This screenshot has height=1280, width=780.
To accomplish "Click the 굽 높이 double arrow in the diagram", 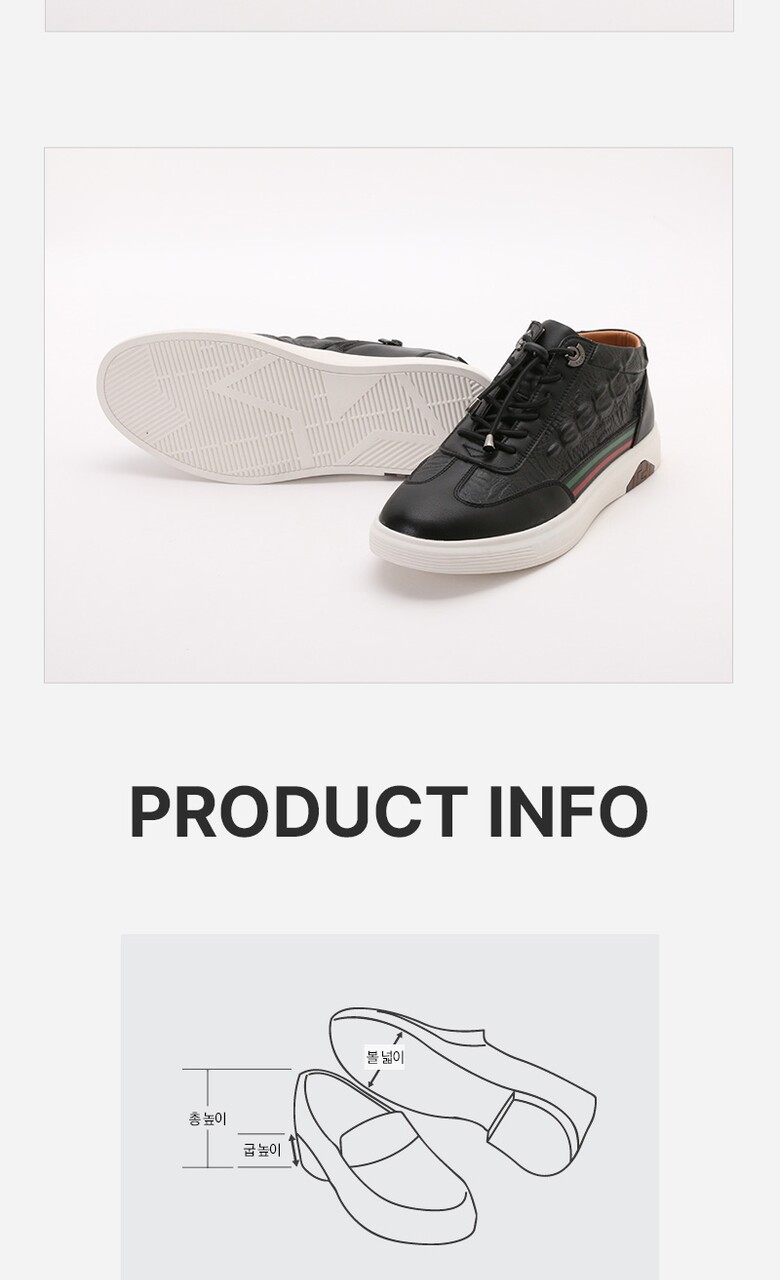I will [x=295, y=1150].
